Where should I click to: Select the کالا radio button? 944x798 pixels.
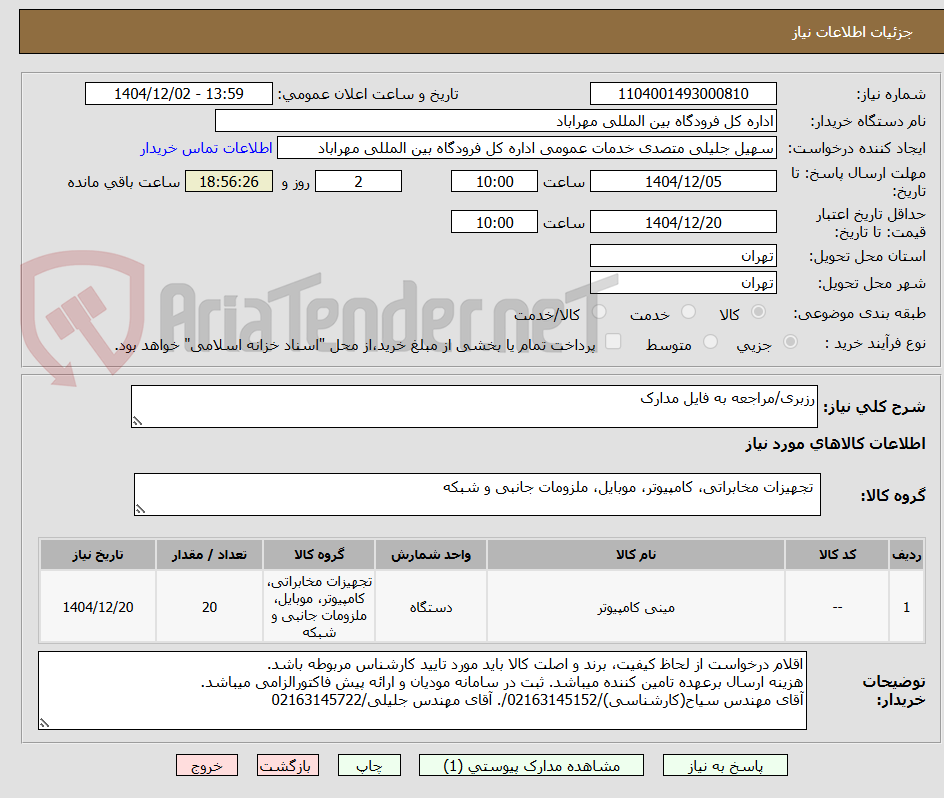tap(759, 312)
